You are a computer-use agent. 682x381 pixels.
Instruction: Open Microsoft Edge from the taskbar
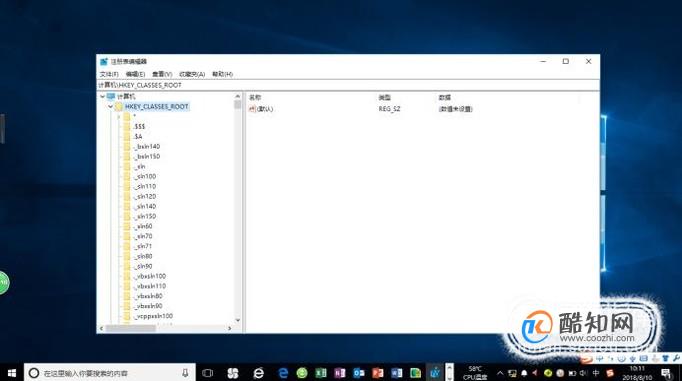(283, 373)
